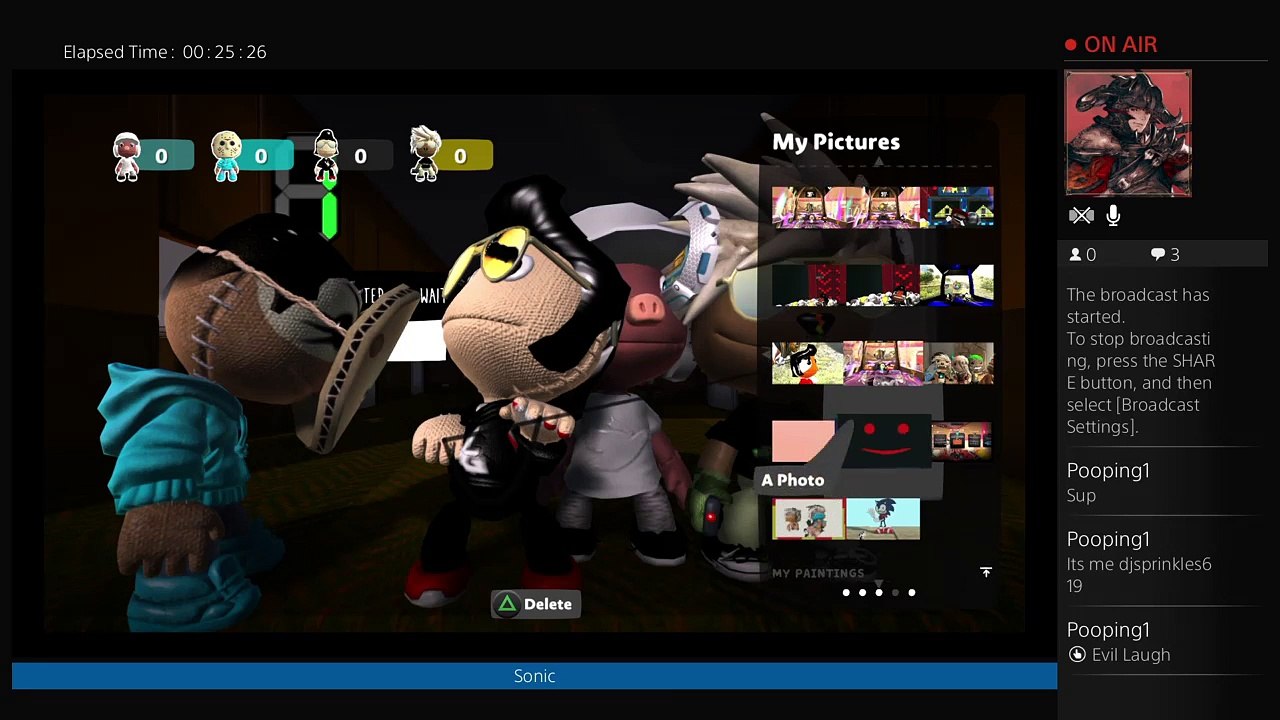Select the white-haired player avatar

(x=425, y=154)
